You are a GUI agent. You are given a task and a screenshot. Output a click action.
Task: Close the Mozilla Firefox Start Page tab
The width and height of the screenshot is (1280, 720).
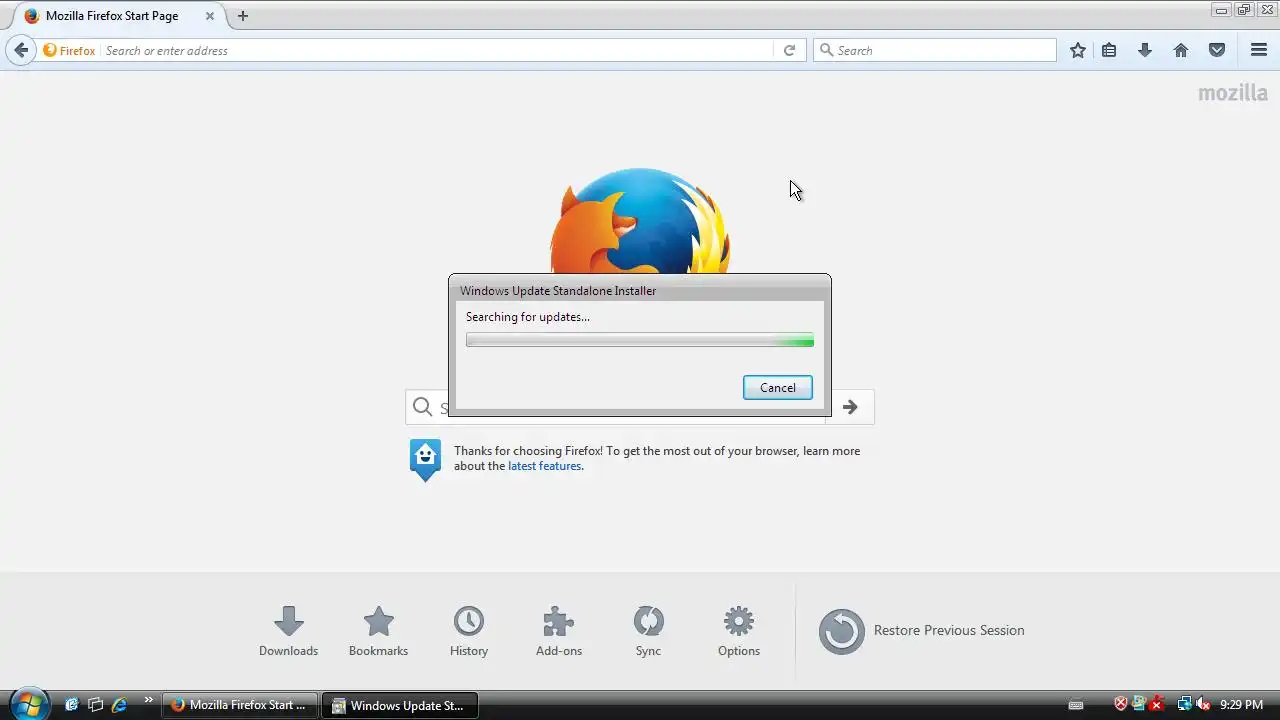coord(209,16)
